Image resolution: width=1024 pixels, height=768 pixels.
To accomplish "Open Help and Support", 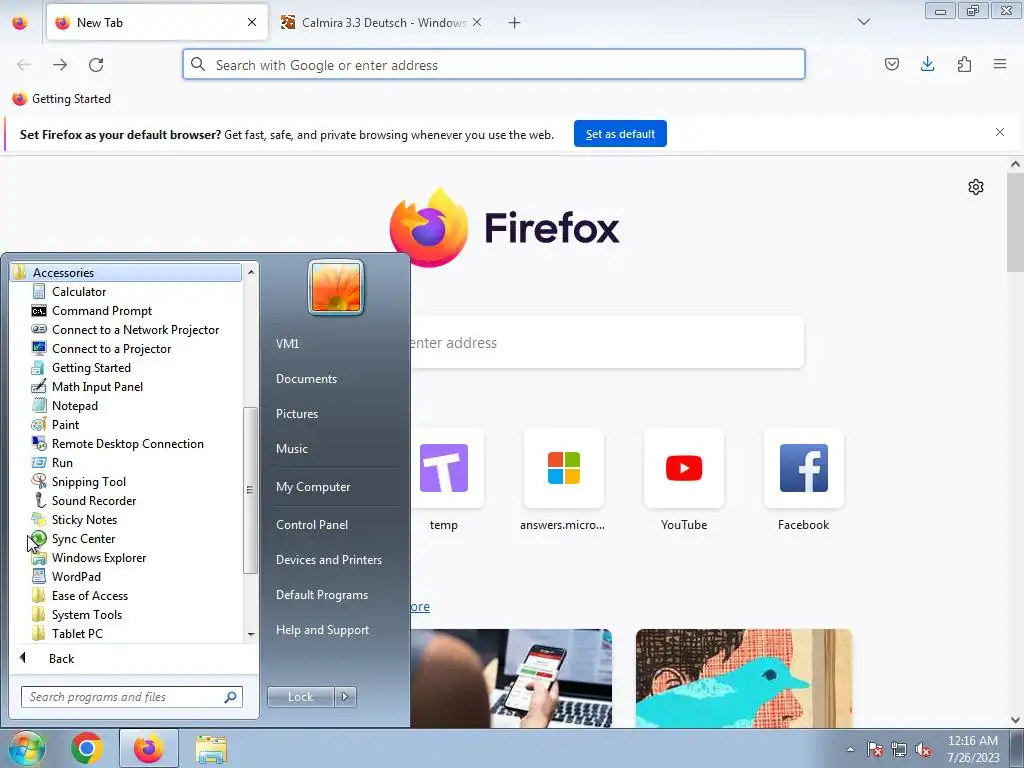I will point(322,630).
